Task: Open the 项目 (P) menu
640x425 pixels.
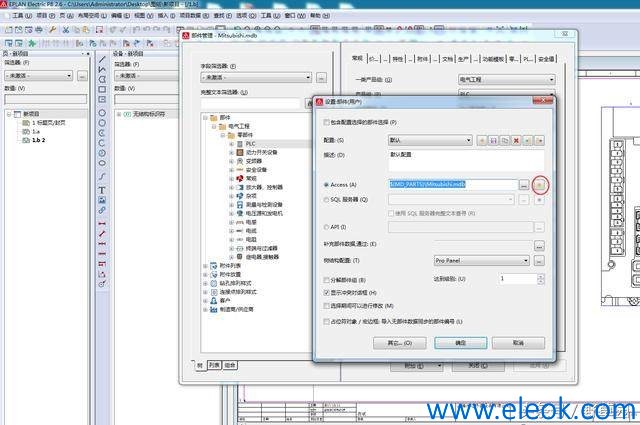Action: (46, 16)
